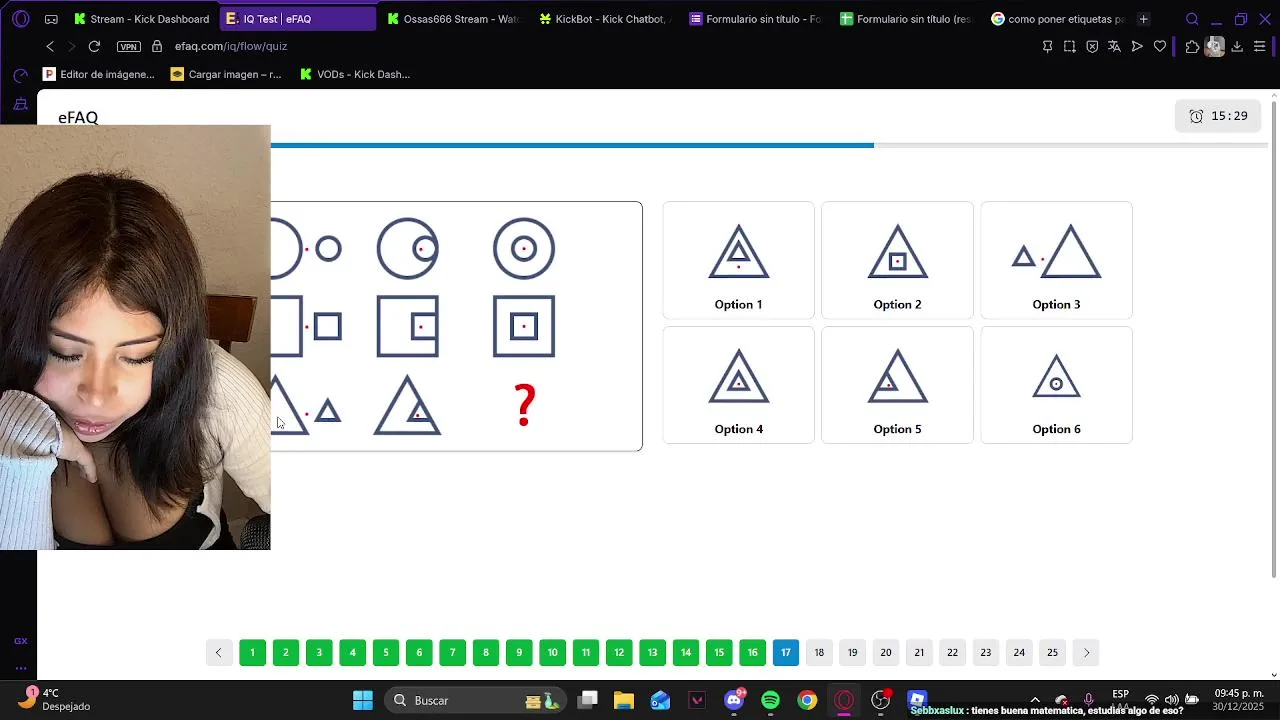Show hidden system tray icons
Screen dimensions: 1280x720
(x=1035, y=700)
